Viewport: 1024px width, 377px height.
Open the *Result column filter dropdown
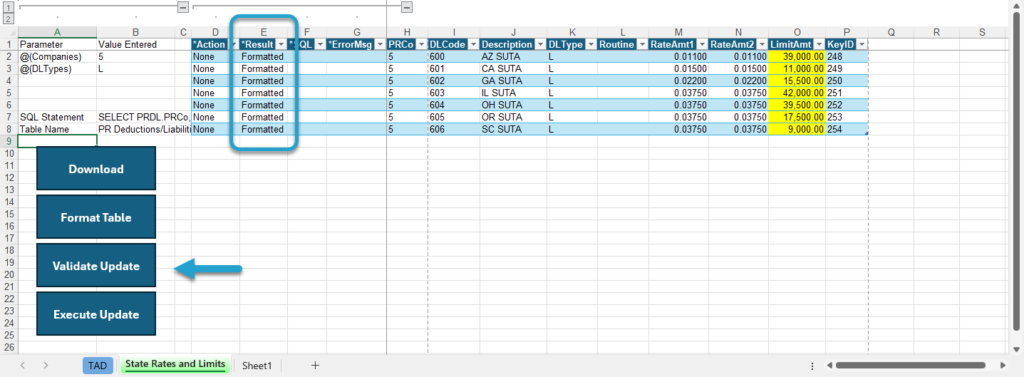coord(281,44)
